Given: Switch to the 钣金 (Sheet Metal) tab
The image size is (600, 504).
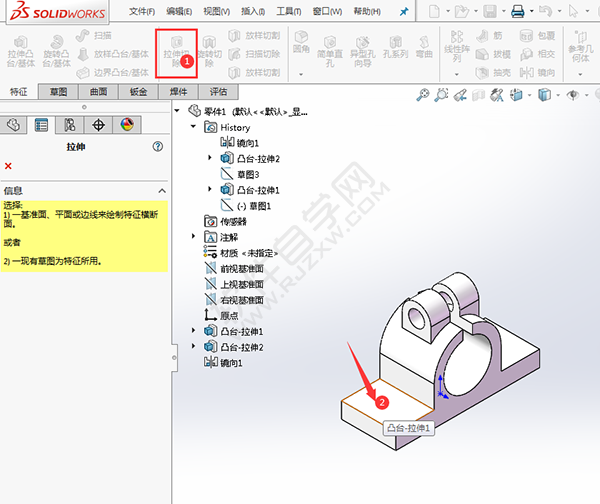Looking at the screenshot, I should point(139,92).
